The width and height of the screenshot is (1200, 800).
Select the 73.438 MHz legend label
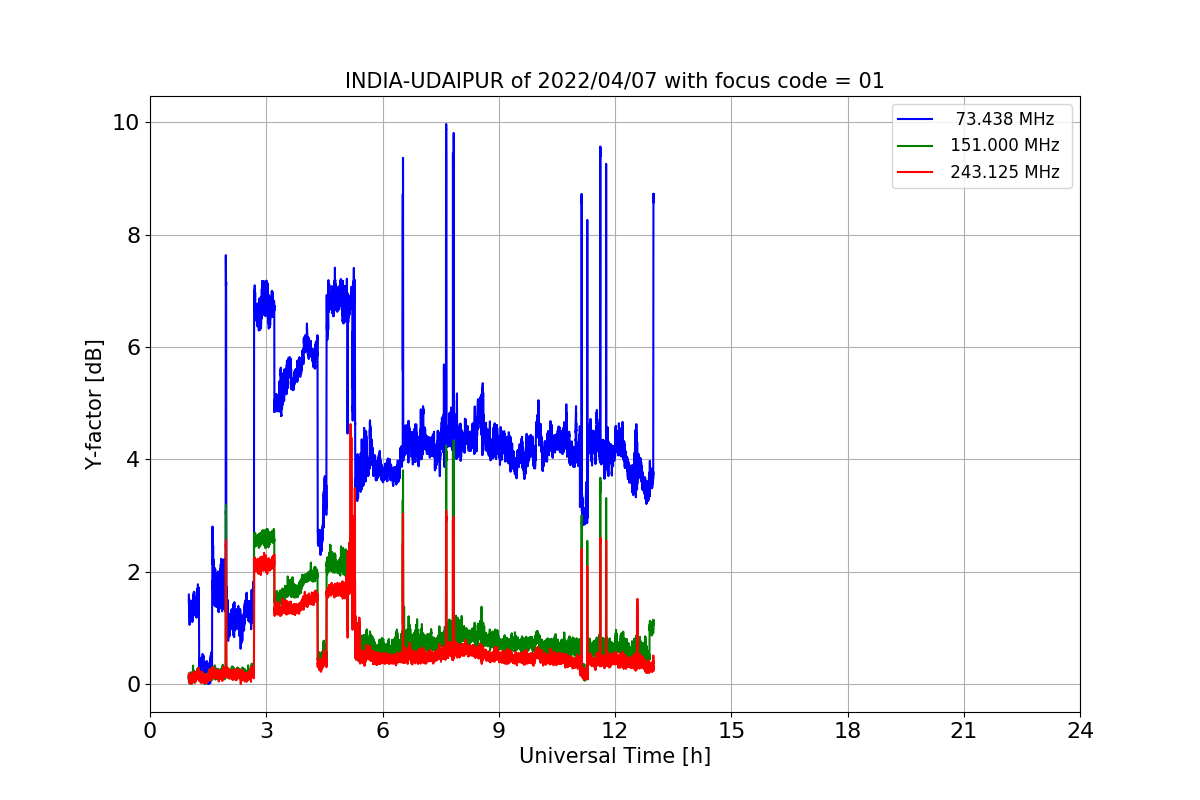[x=1005, y=119]
